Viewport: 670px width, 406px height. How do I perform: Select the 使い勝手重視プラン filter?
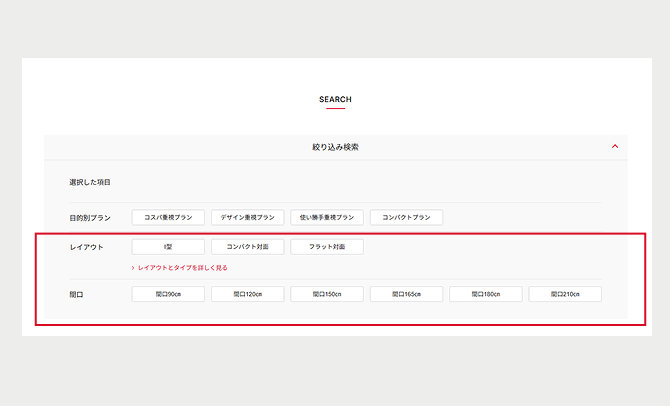click(327, 217)
